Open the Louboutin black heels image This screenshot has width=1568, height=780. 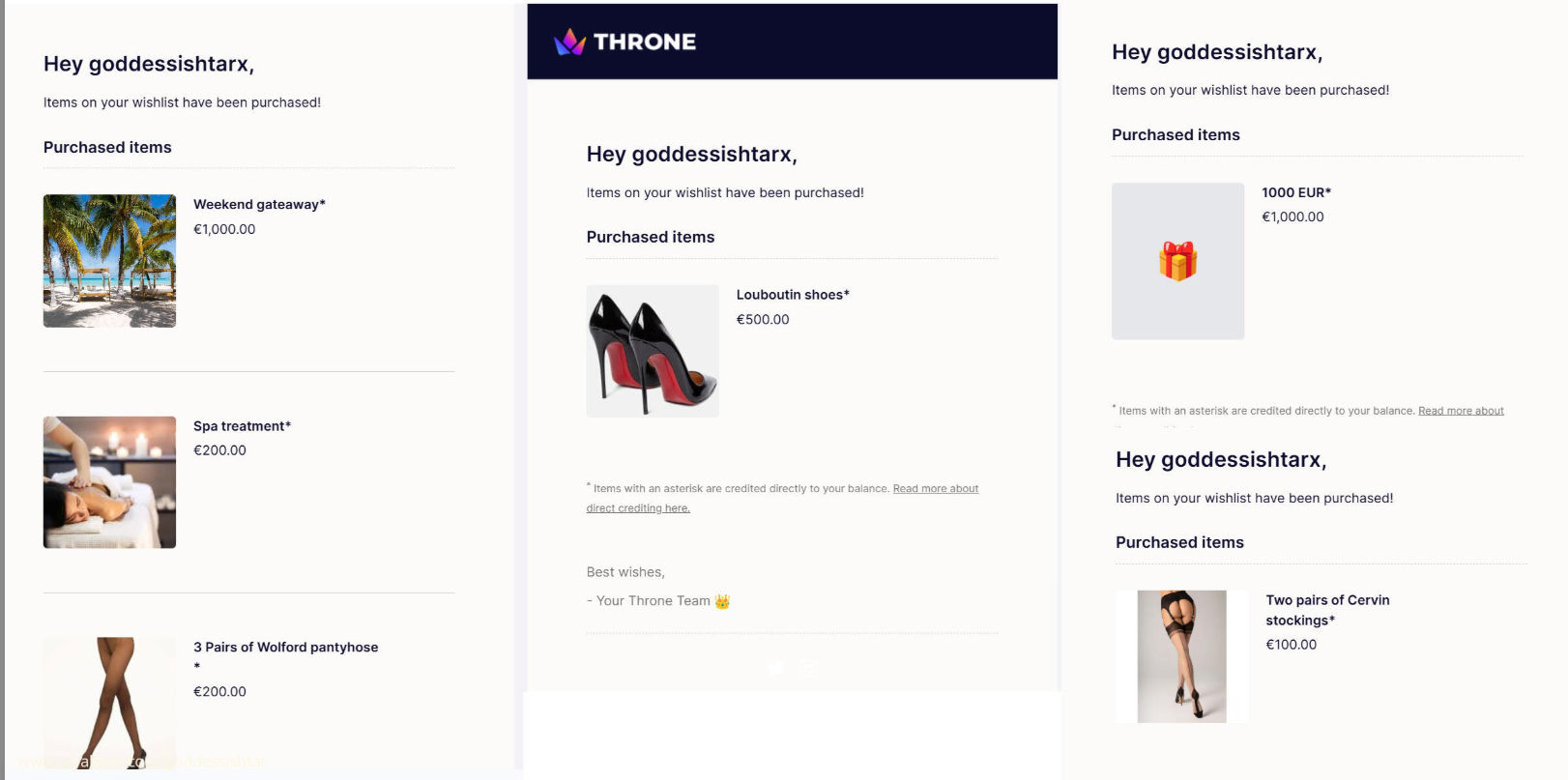point(653,351)
